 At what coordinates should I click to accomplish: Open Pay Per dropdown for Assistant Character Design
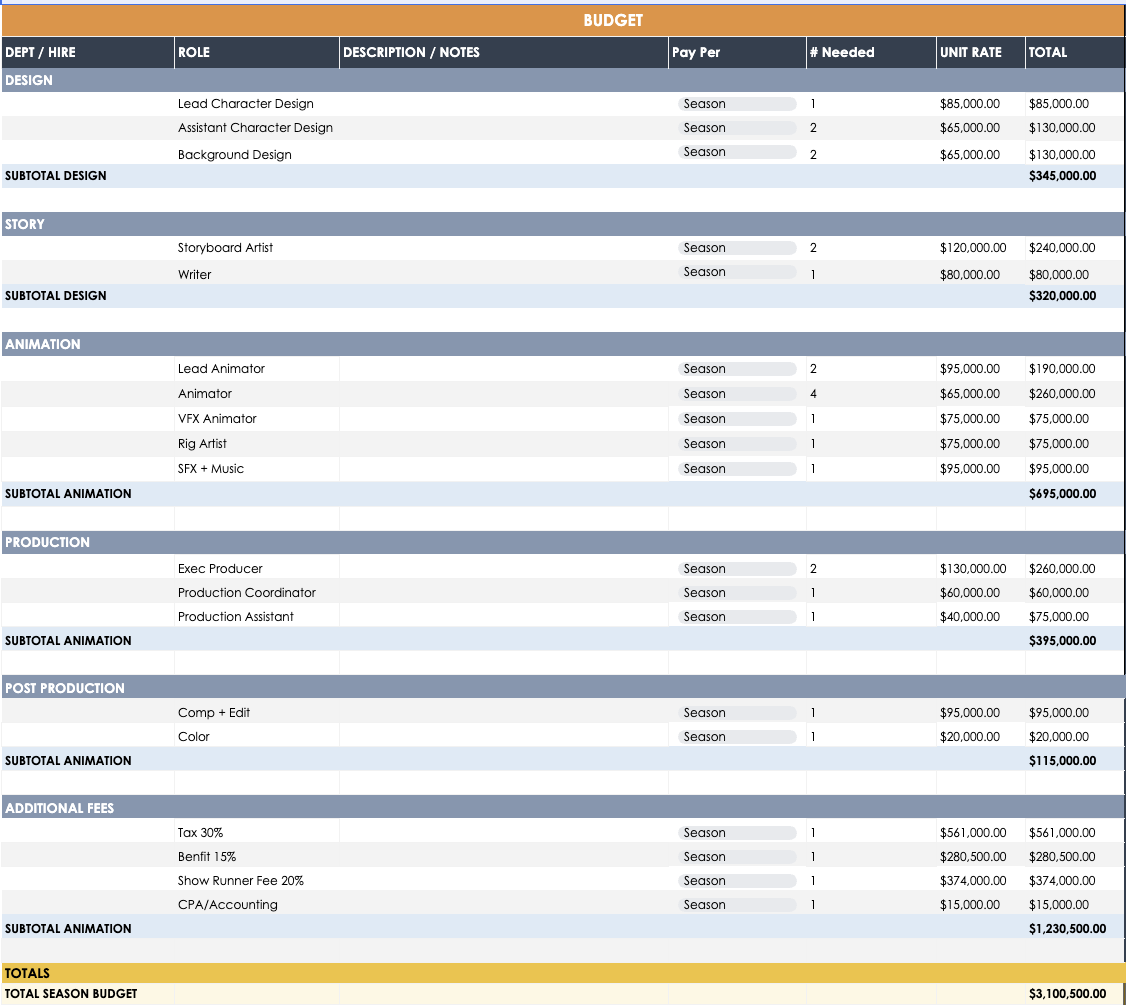pos(737,128)
